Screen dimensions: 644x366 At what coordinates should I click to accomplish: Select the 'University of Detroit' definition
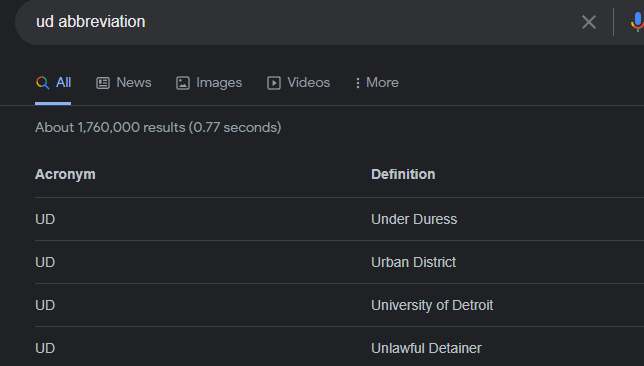pyautogui.click(x=432, y=305)
